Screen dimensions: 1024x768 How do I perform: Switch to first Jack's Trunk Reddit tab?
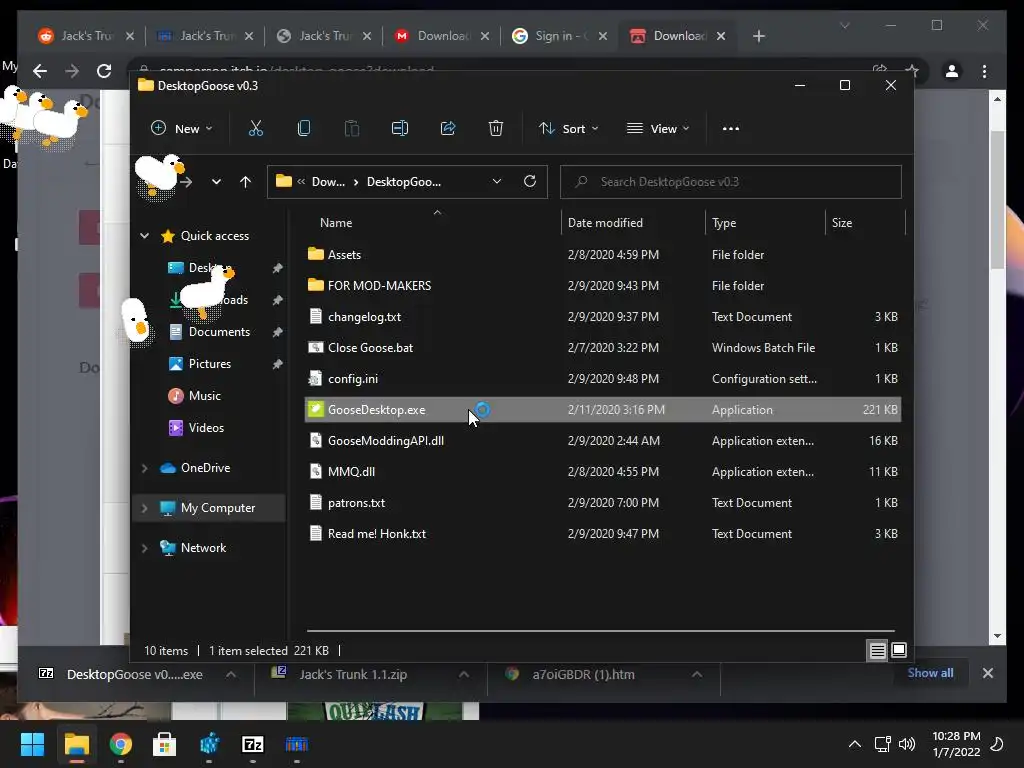[x=86, y=36]
